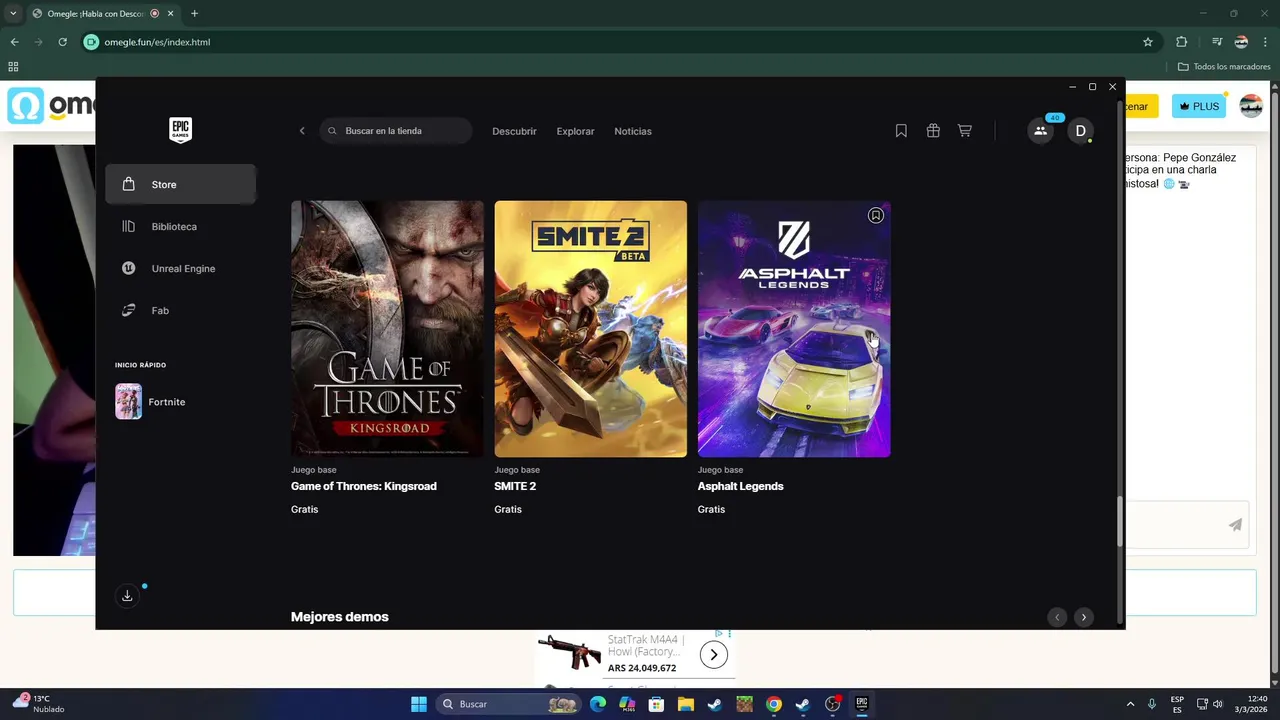Viewport: 1280px width, 720px height.
Task: Click the Epic launcher vertical scrollbar
Action: 1120,521
